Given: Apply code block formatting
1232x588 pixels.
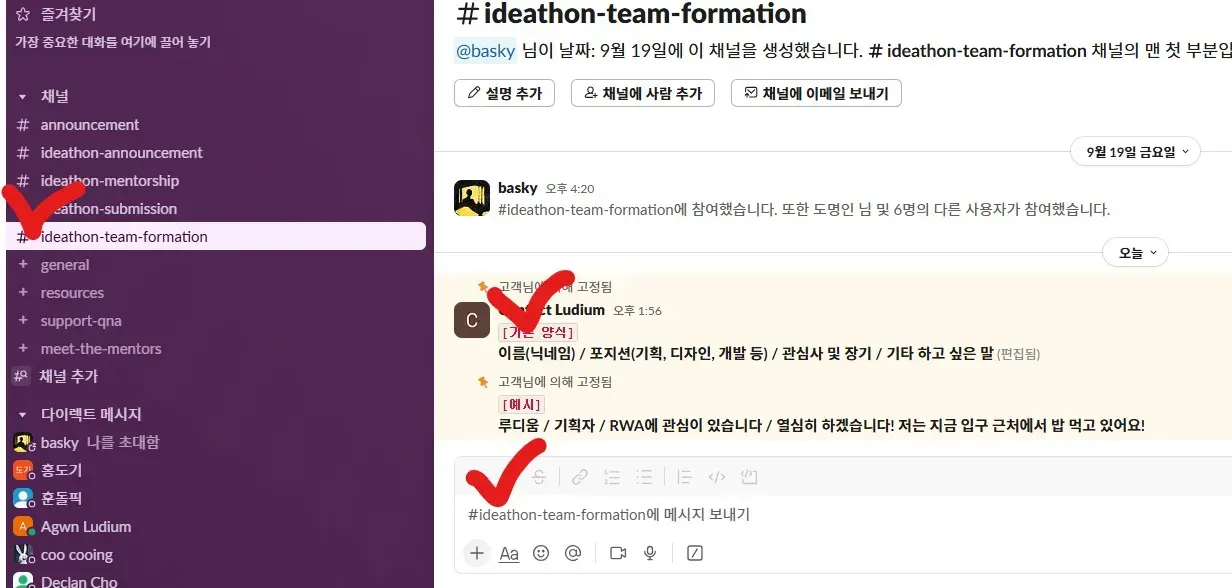Looking at the screenshot, I should click(749, 477).
